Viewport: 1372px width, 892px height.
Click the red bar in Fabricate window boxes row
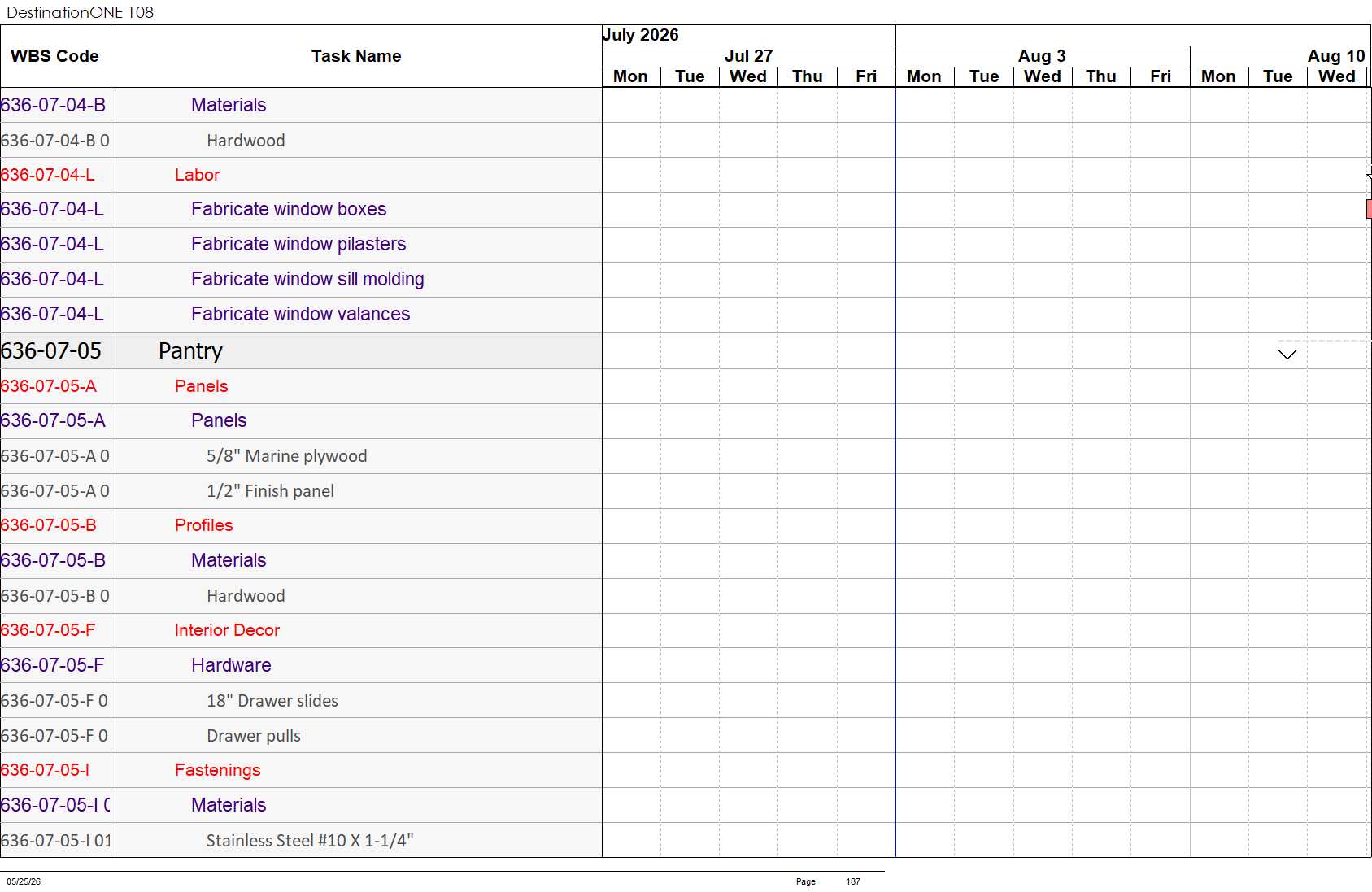coord(1369,209)
